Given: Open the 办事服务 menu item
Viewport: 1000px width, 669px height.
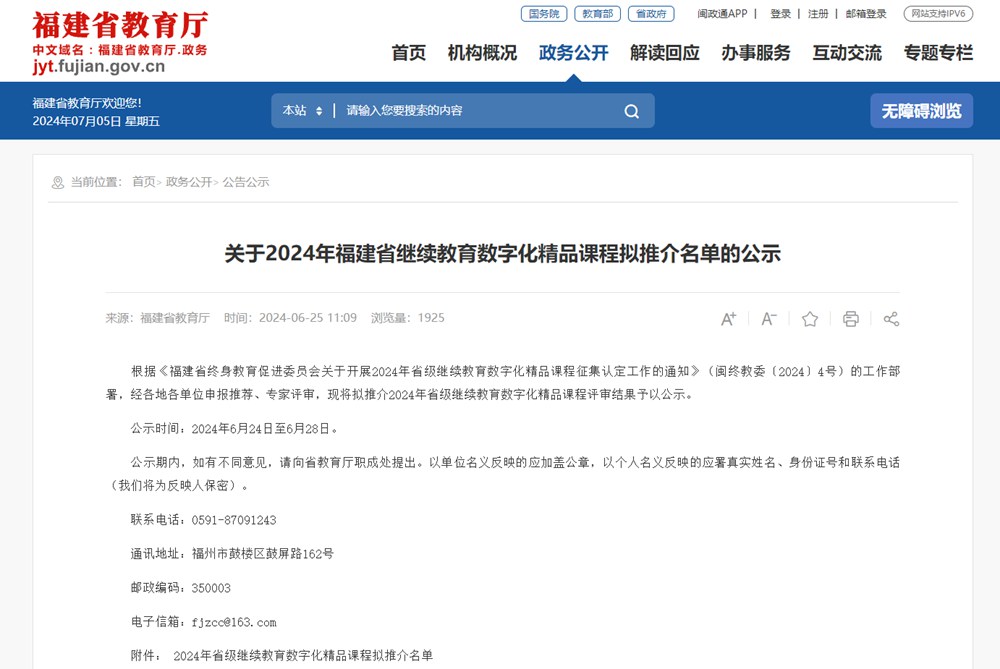Looking at the screenshot, I should tap(756, 53).
